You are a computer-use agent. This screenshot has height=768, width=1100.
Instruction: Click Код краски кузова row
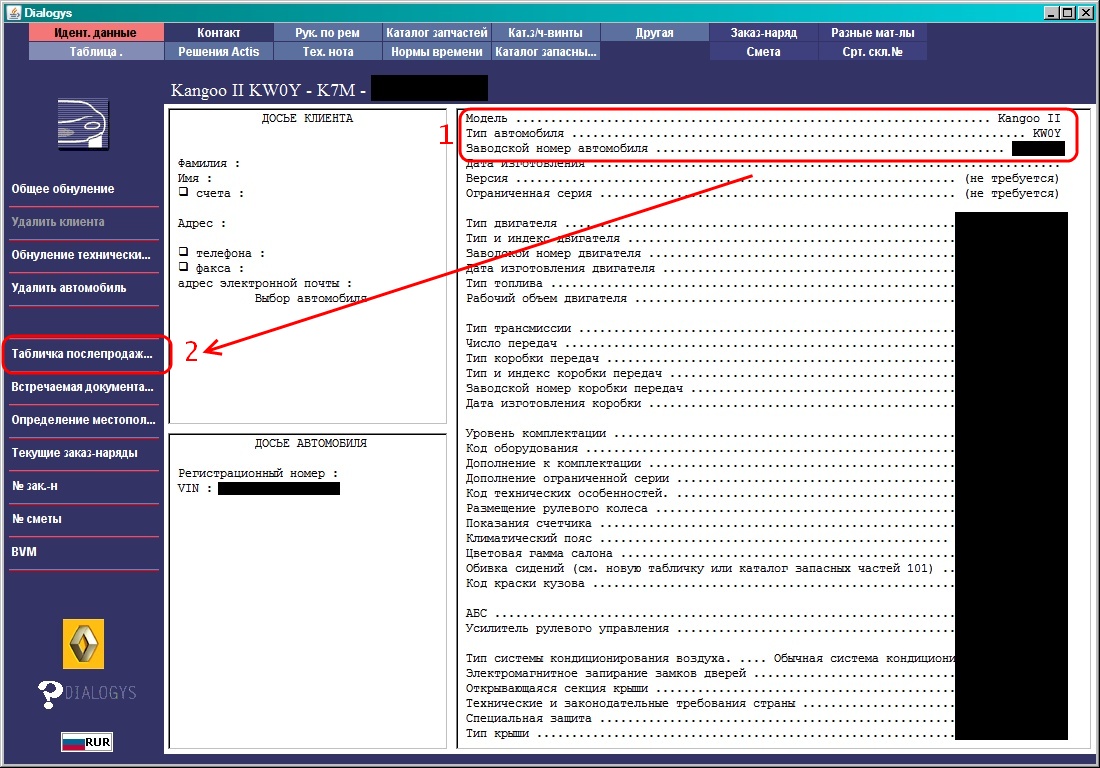pyautogui.click(x=710, y=583)
